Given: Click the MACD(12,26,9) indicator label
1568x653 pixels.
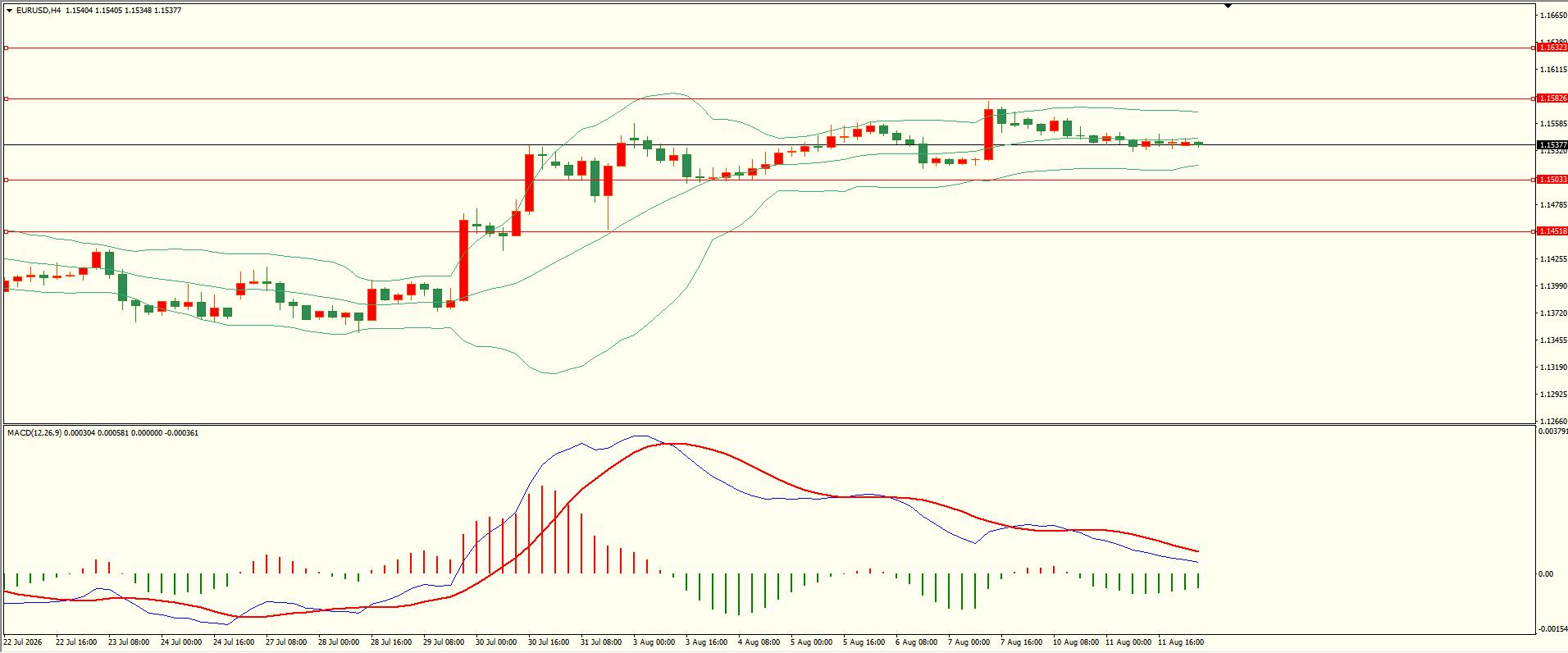Looking at the screenshot, I should tap(34, 432).
